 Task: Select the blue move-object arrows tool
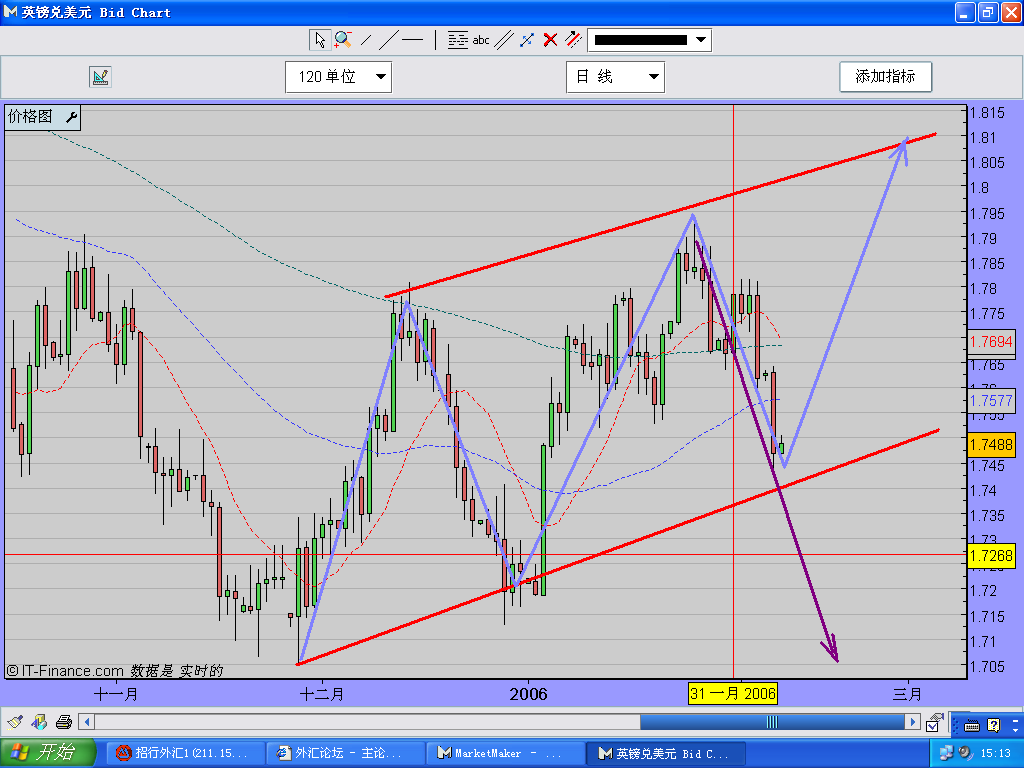(527, 40)
